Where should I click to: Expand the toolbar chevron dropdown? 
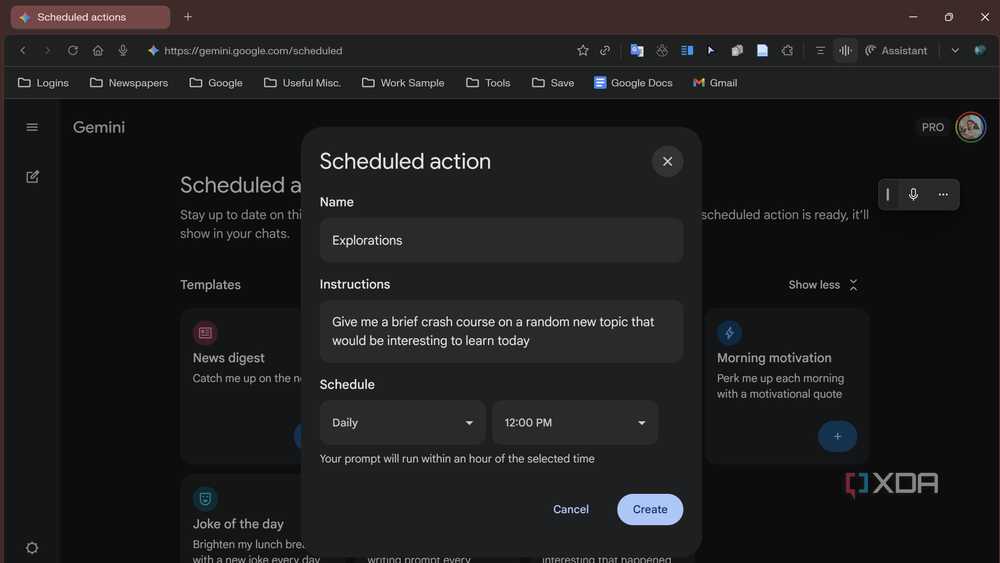[x=955, y=50]
